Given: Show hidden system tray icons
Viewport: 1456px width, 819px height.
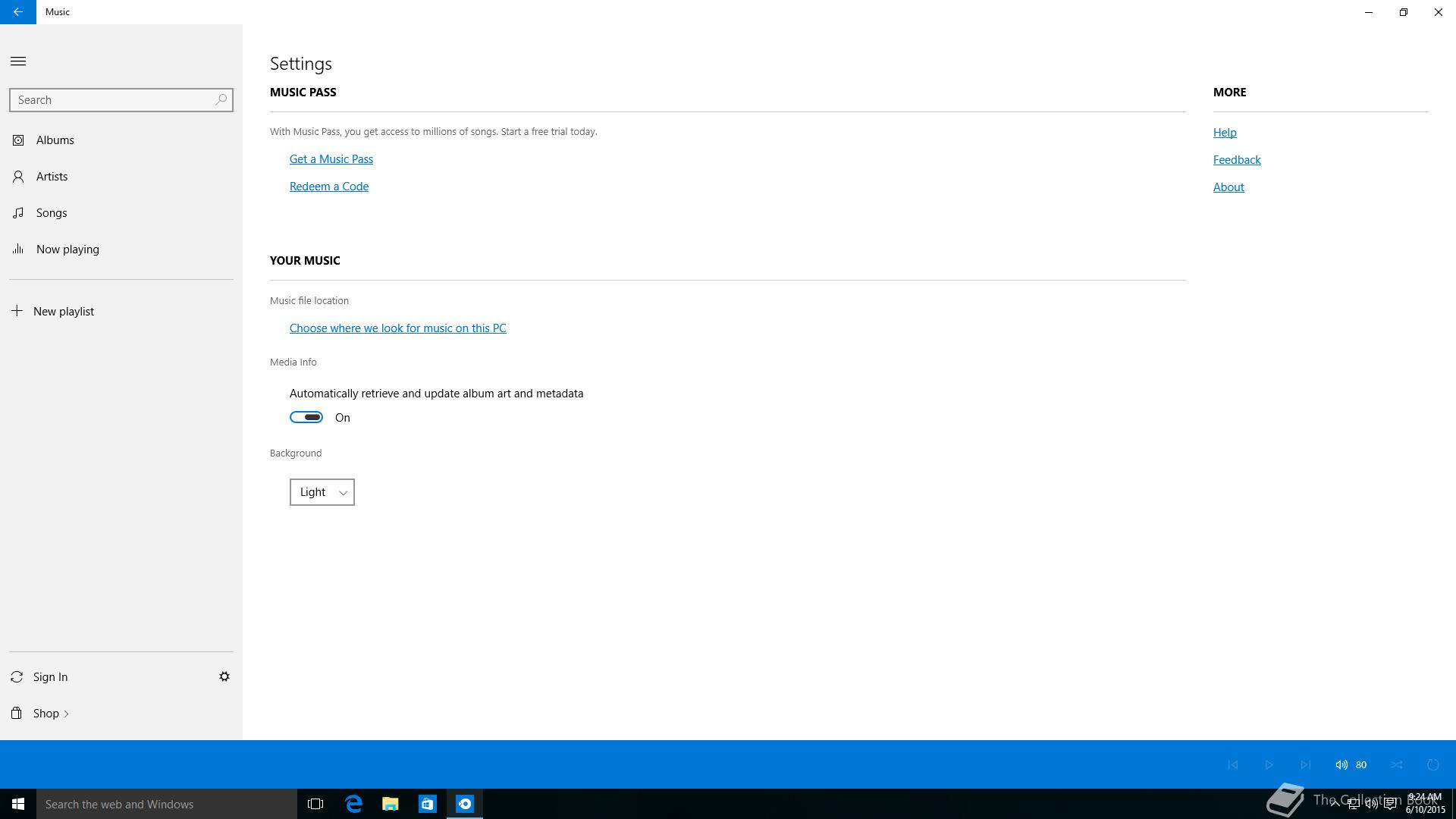Looking at the screenshot, I should (1335, 805).
